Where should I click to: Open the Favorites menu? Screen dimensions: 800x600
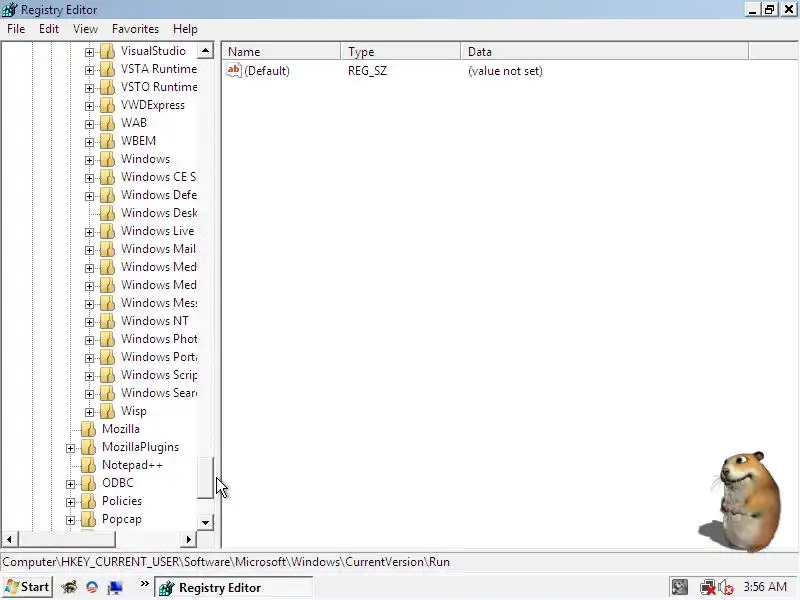tap(135, 29)
